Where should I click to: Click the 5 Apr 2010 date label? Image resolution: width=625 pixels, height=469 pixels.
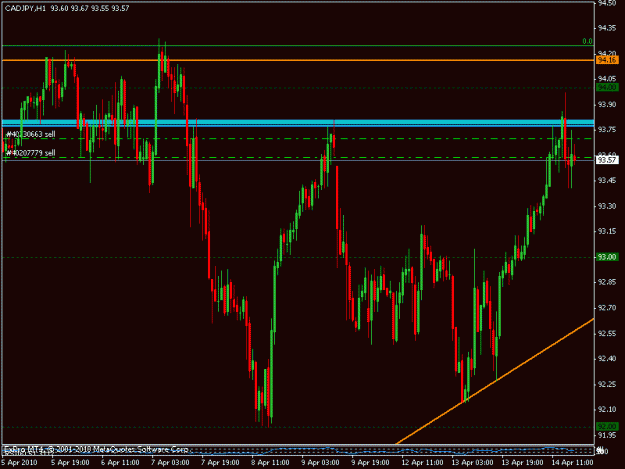(x=19, y=463)
